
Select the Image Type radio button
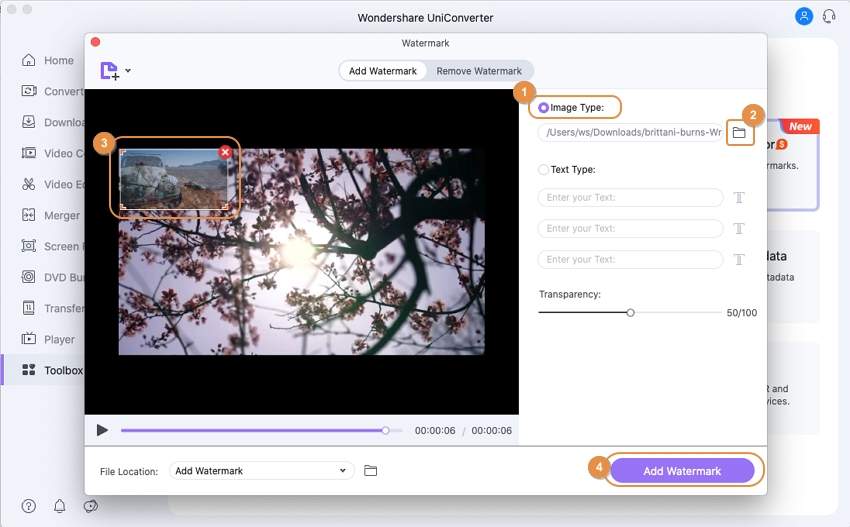click(544, 107)
